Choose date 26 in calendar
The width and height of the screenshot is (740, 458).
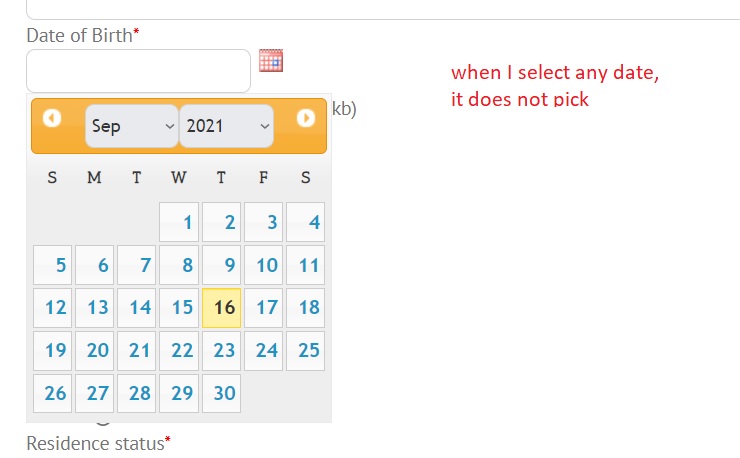coord(52,393)
